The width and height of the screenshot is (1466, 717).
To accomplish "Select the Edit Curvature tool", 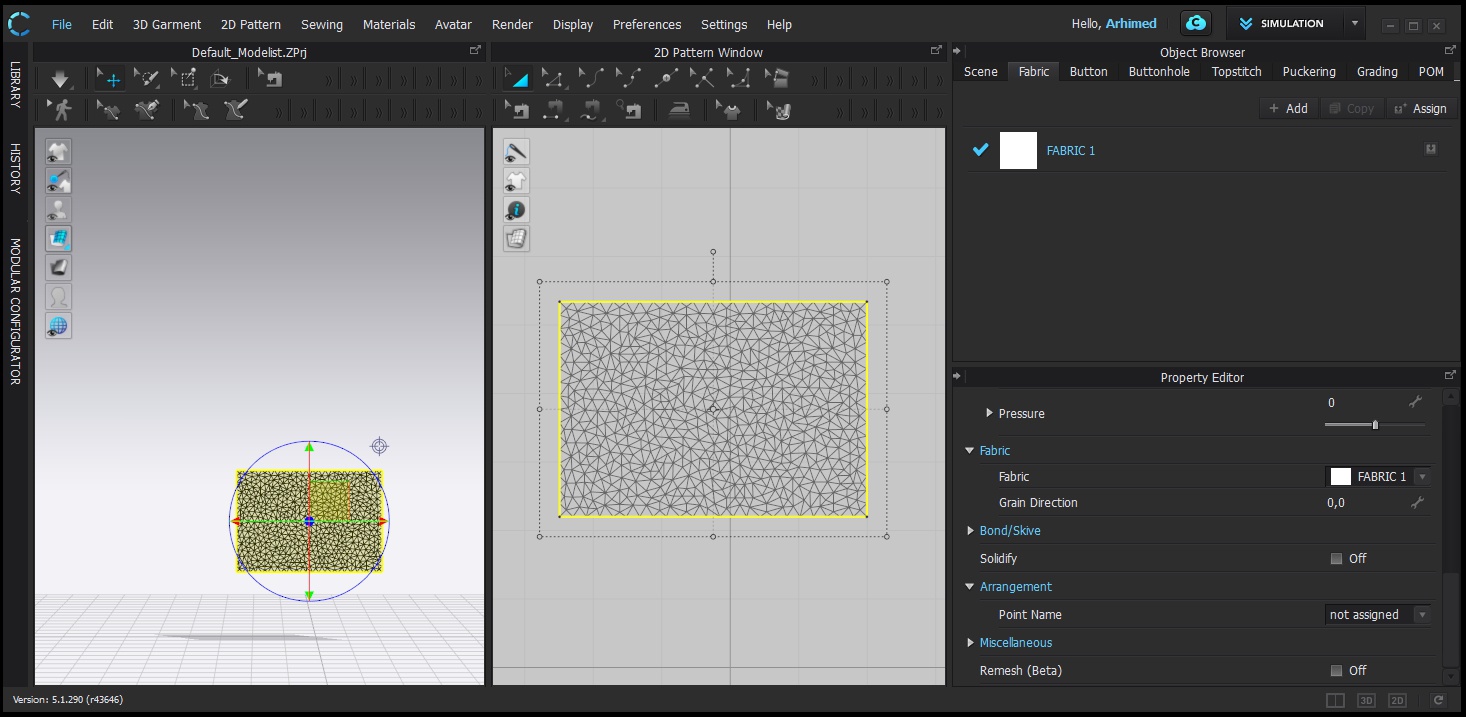I will click(x=591, y=79).
